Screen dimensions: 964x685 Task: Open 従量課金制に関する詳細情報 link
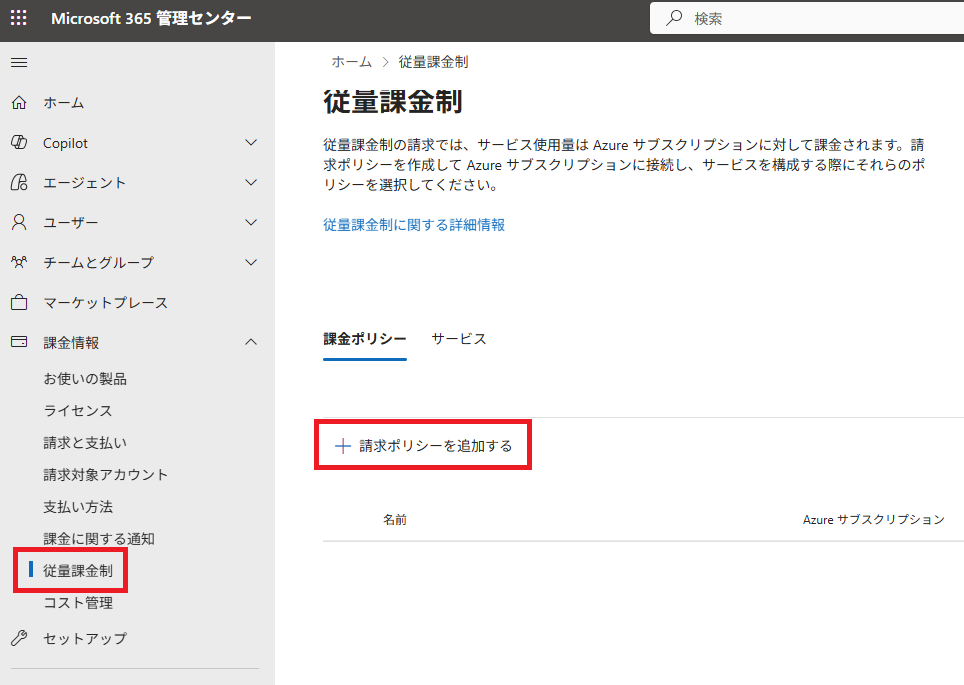pos(414,225)
